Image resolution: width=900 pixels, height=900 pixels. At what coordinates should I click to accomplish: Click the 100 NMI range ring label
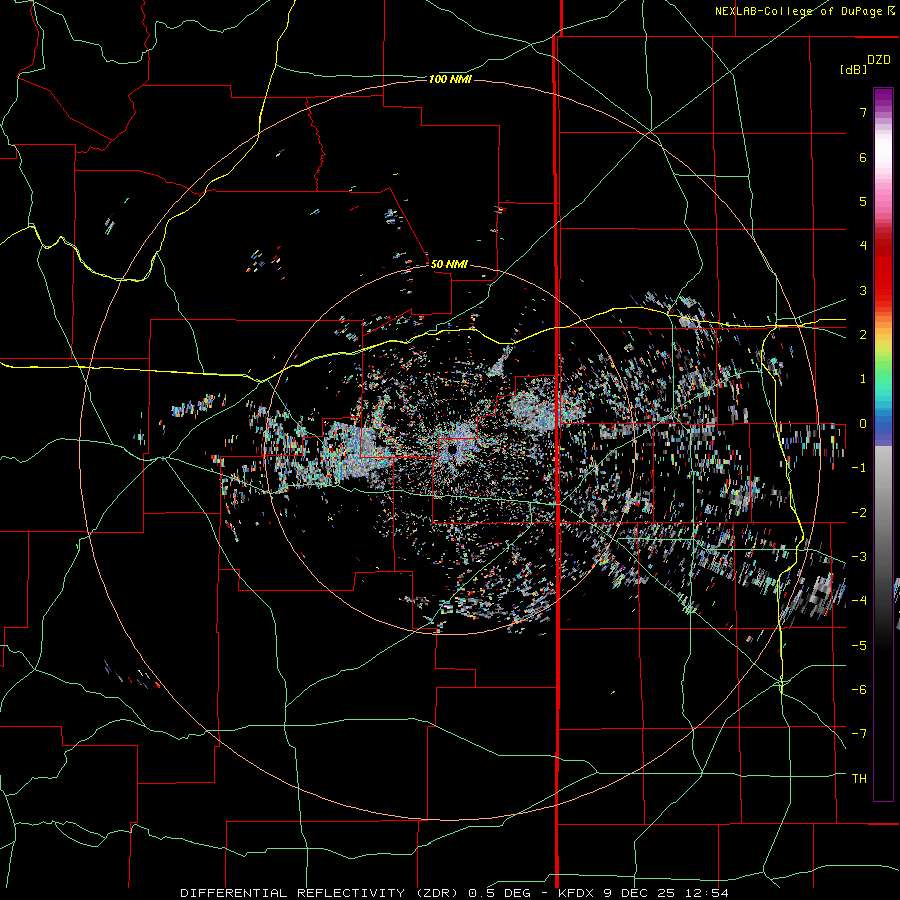pyautogui.click(x=450, y=79)
